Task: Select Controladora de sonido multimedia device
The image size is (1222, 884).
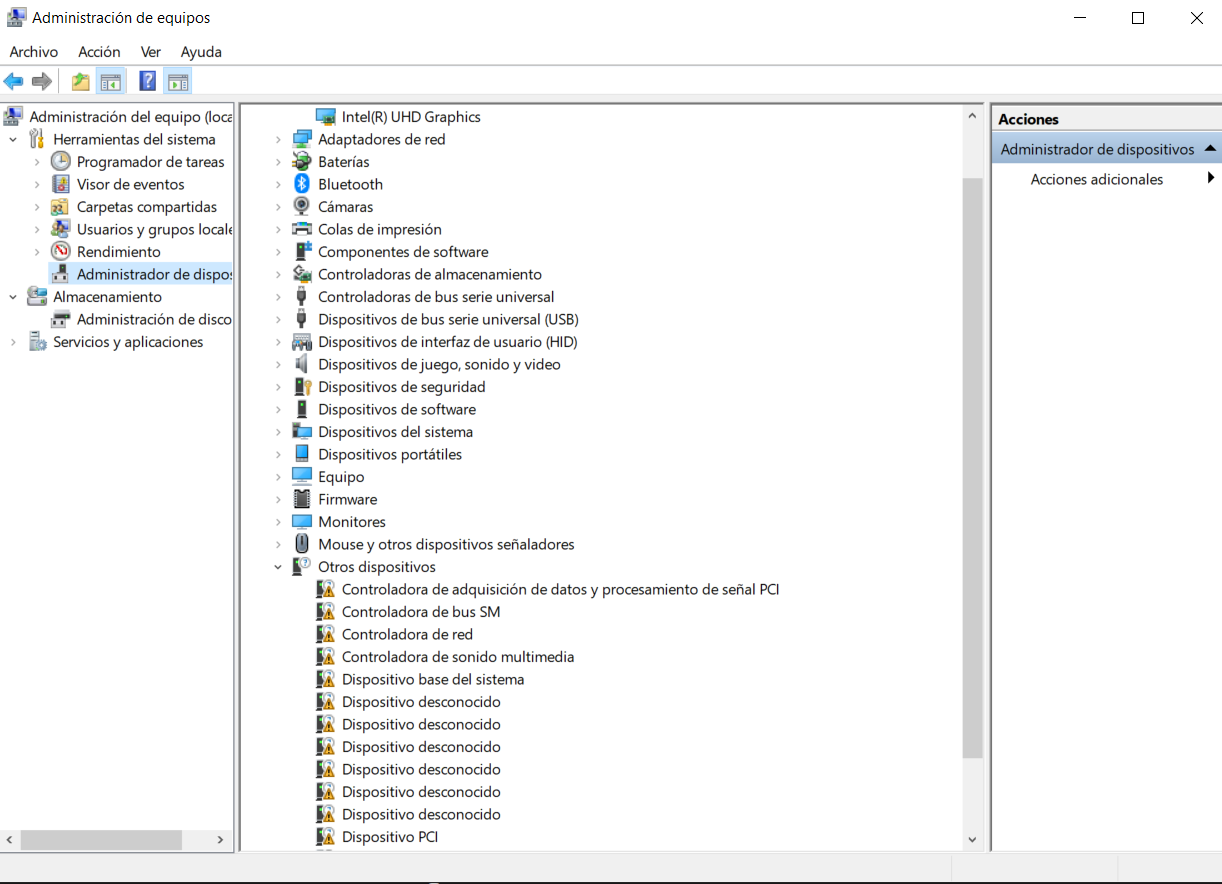Action: click(458, 657)
